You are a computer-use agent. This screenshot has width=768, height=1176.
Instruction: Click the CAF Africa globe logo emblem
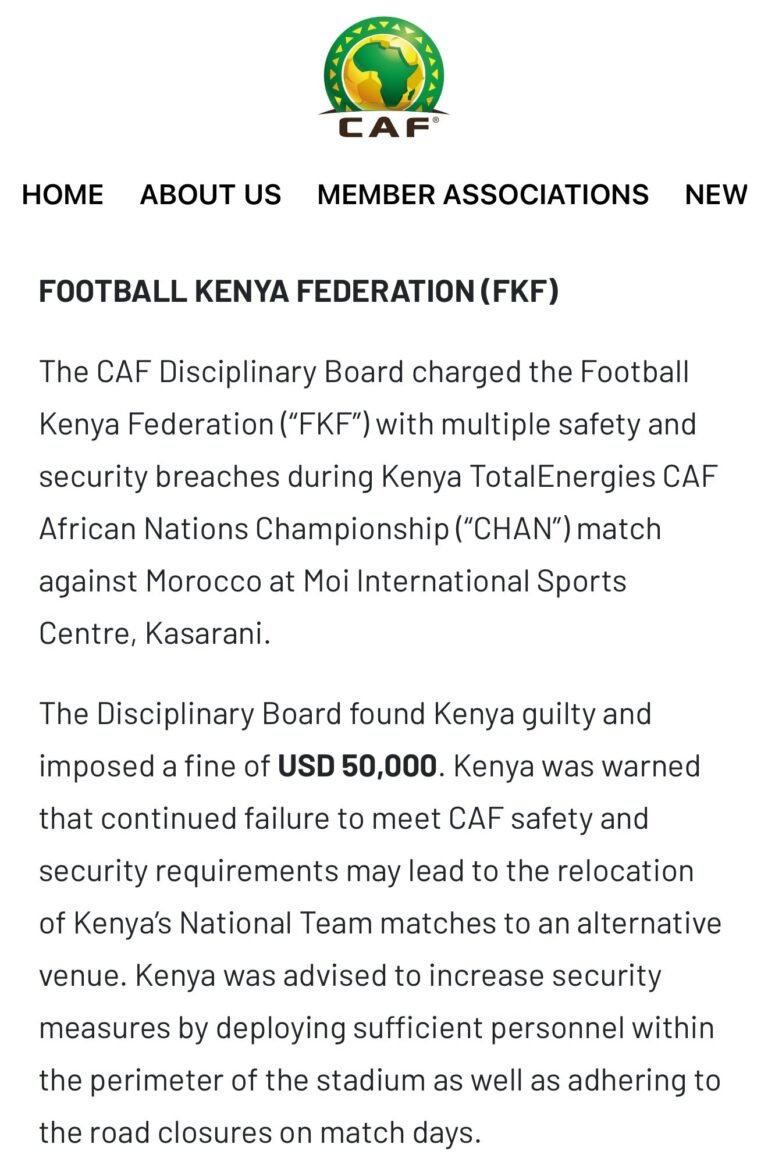coord(384,66)
